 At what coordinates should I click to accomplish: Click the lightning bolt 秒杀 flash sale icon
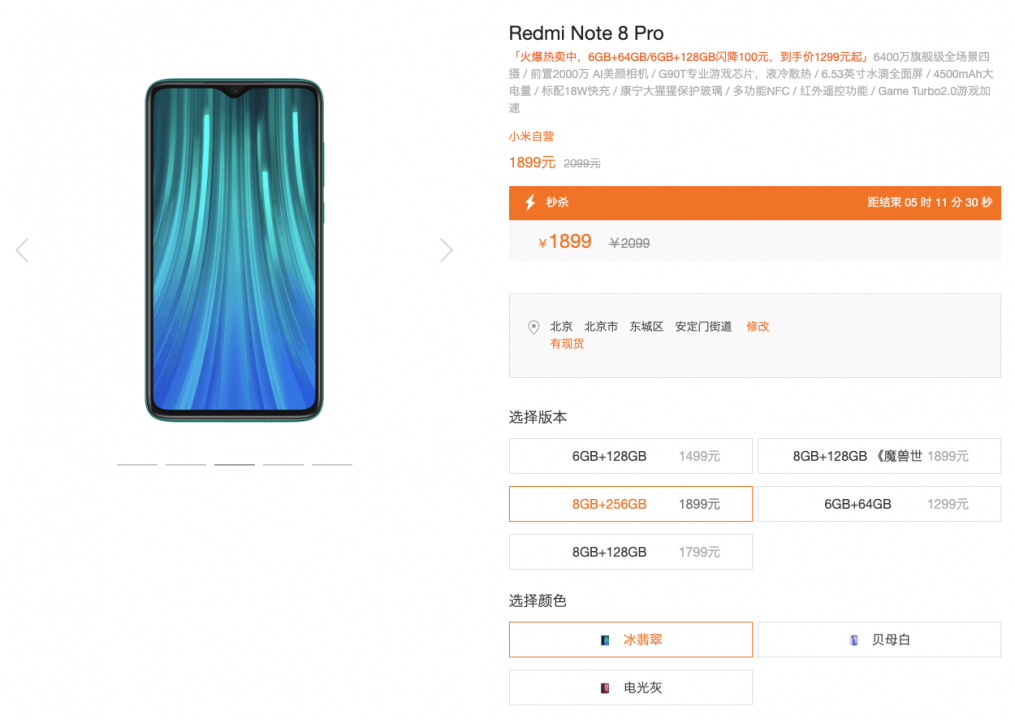point(530,203)
